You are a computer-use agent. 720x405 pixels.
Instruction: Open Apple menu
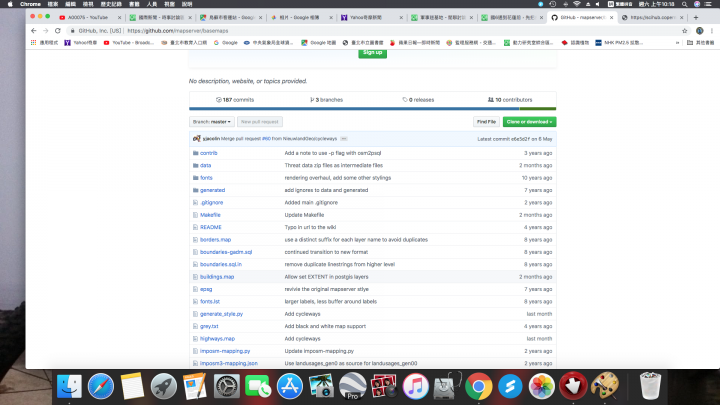tap(10, 4)
